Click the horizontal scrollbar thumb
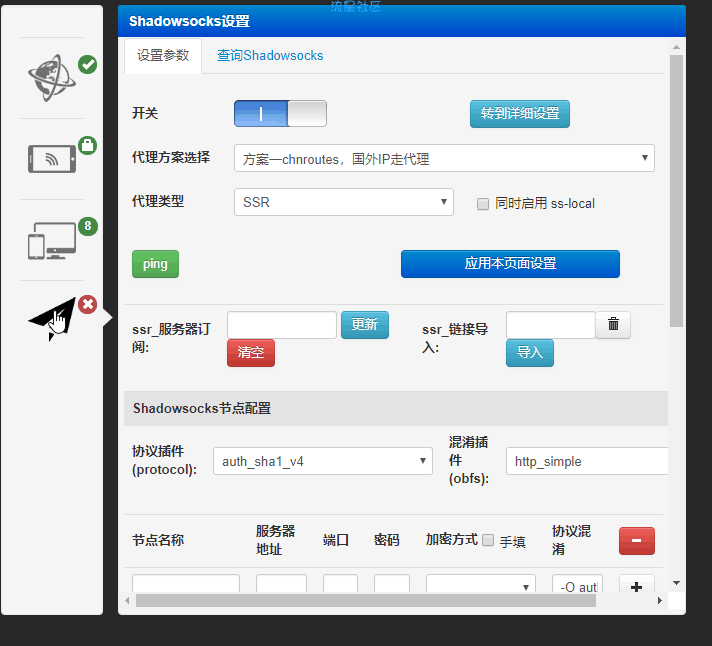Viewport: 712px width, 646px height. pos(366,601)
